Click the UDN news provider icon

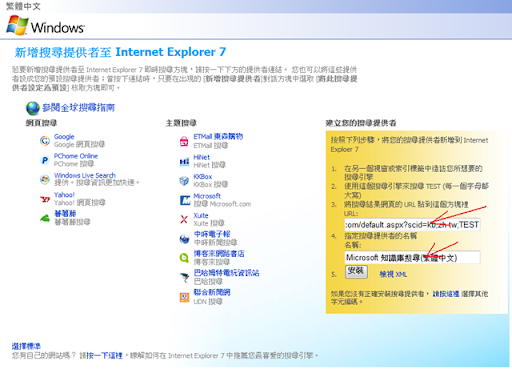[184, 297]
